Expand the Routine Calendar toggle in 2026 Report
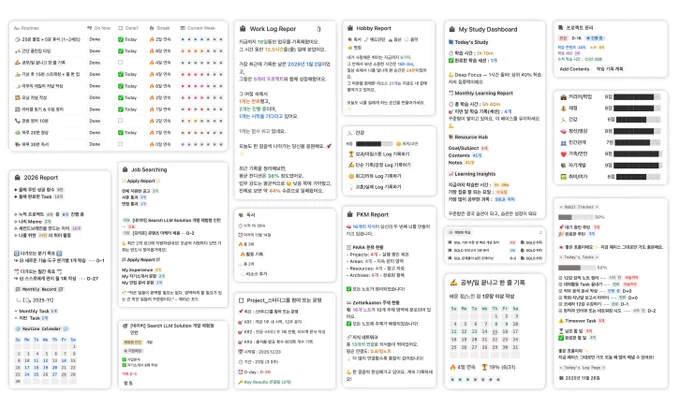The height and width of the screenshot is (408, 680). coord(41,329)
